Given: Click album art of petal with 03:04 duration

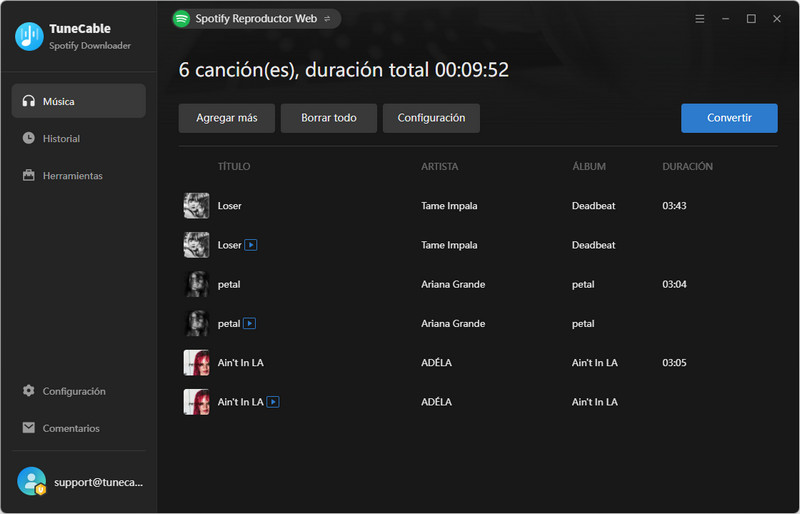Looking at the screenshot, I should click(196, 284).
